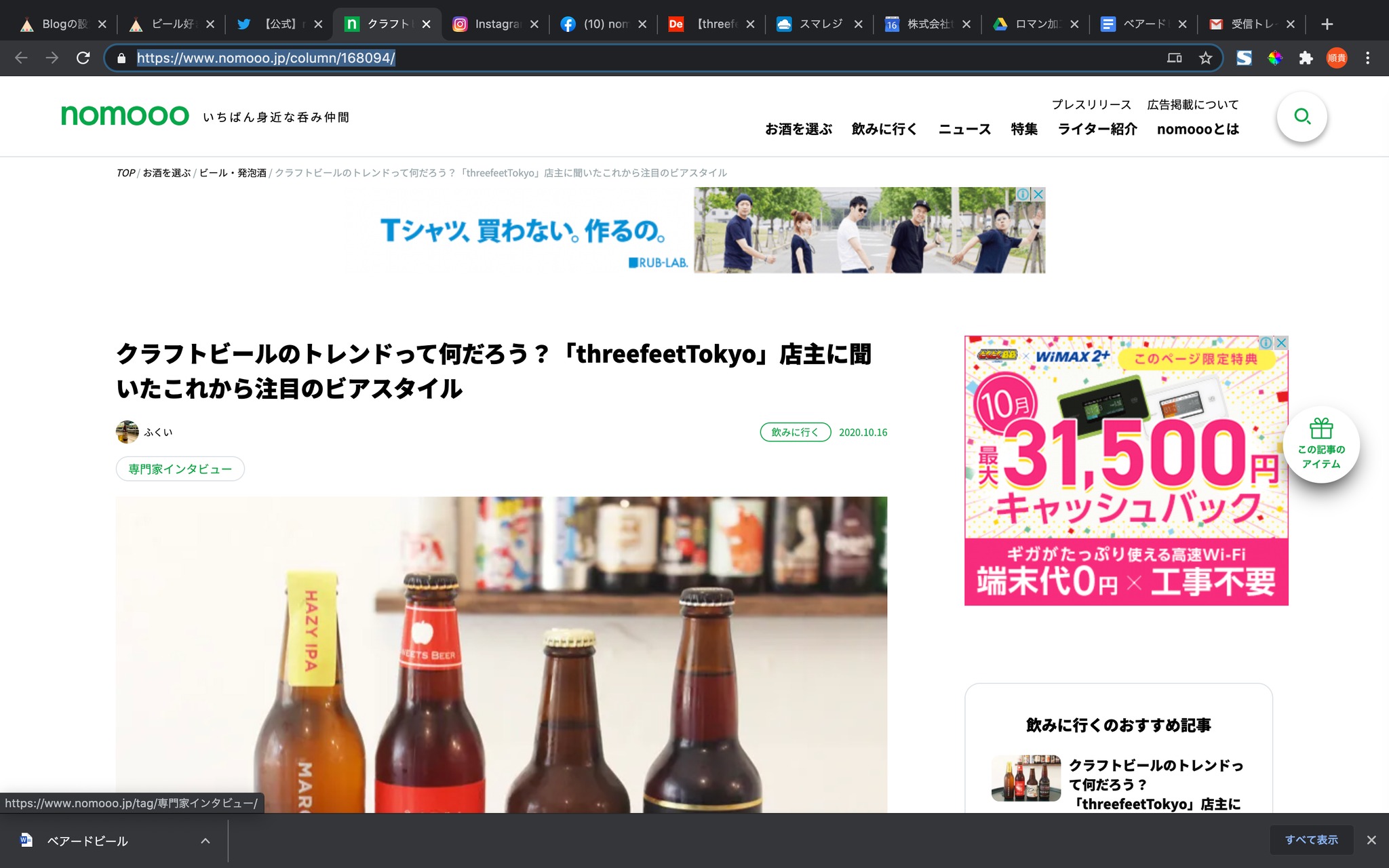This screenshot has width=1389, height=868.
Task: Click the 専門家インタビュー tag button
Action: coord(180,469)
